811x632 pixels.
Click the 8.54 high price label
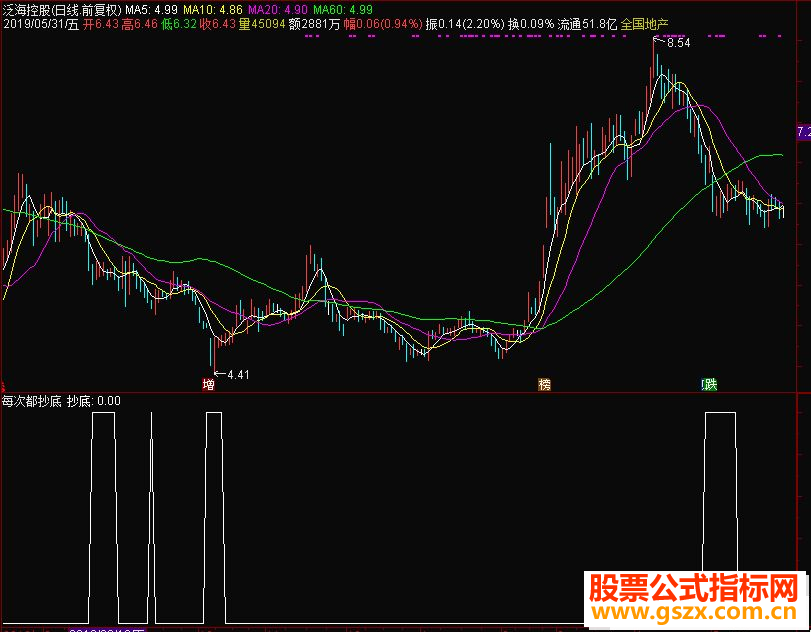(x=679, y=43)
